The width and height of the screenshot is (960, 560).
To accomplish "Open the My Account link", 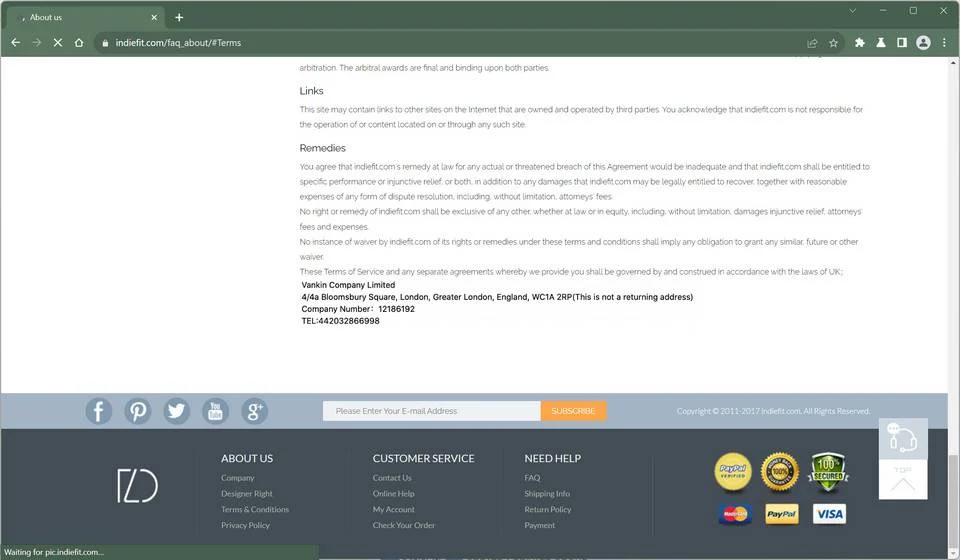I will click(x=393, y=509).
